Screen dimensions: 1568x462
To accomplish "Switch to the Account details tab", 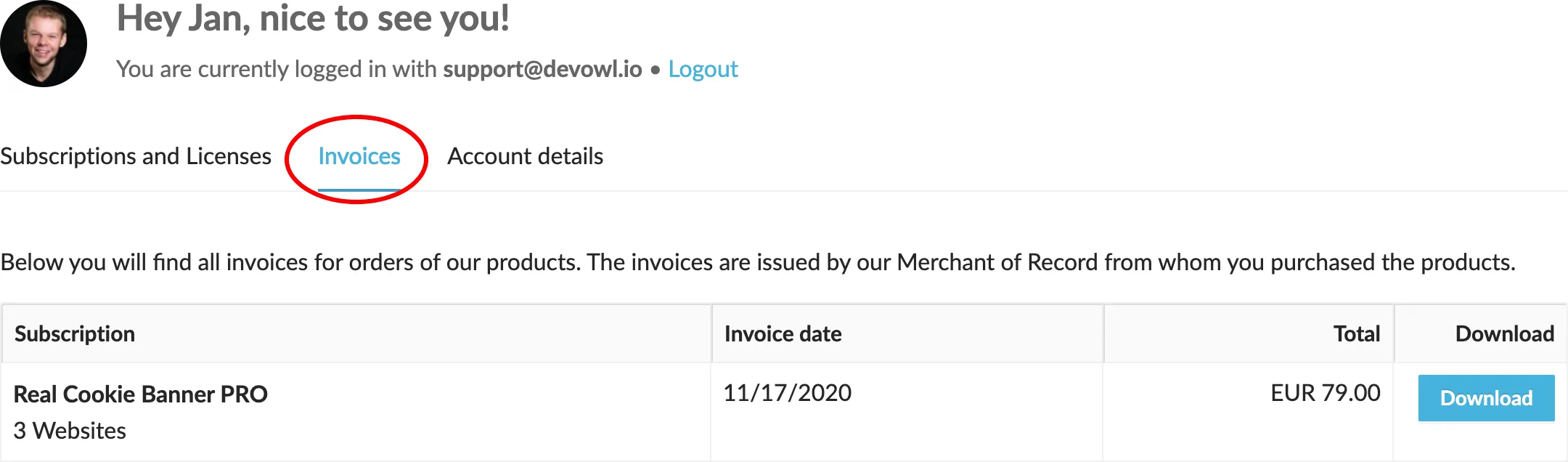I will coord(525,156).
